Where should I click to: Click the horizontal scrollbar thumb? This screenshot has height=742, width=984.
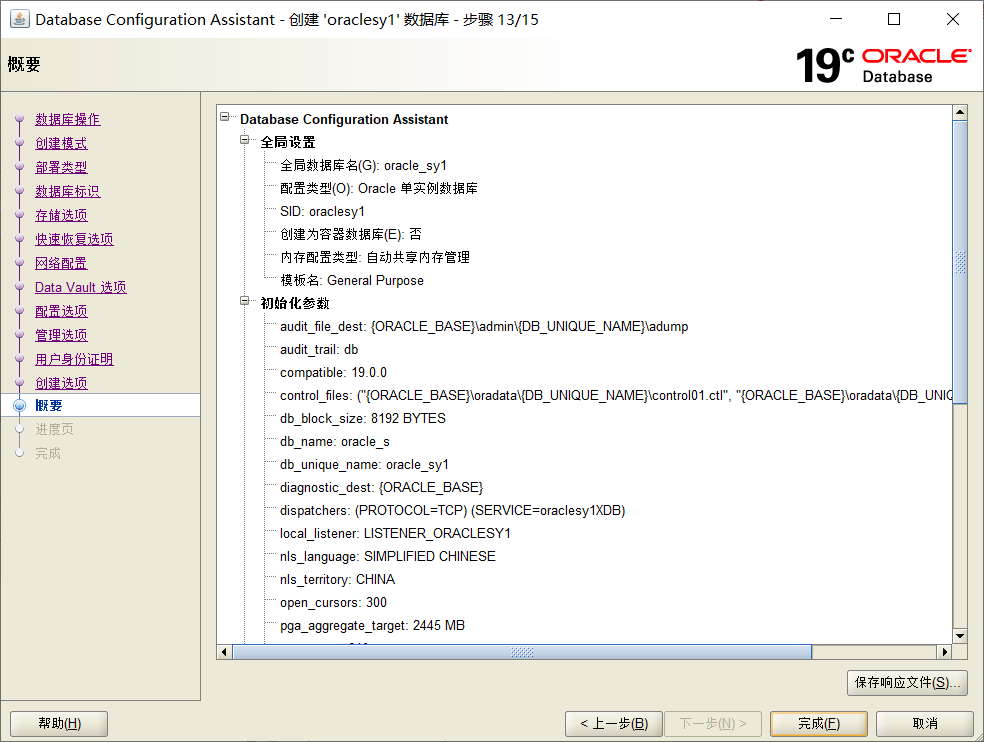click(x=522, y=652)
